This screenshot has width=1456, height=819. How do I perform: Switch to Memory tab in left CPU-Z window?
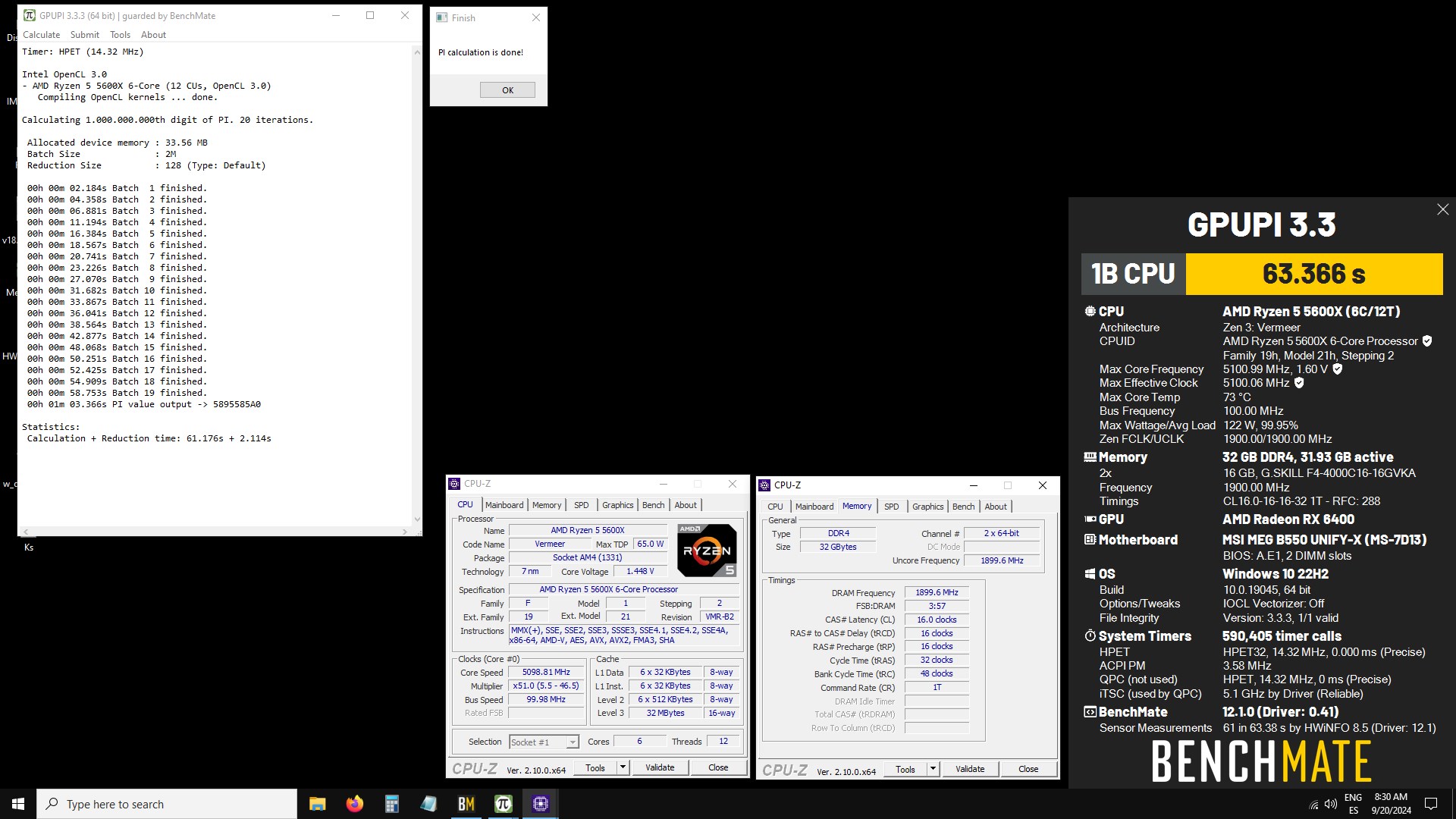pos(547,505)
